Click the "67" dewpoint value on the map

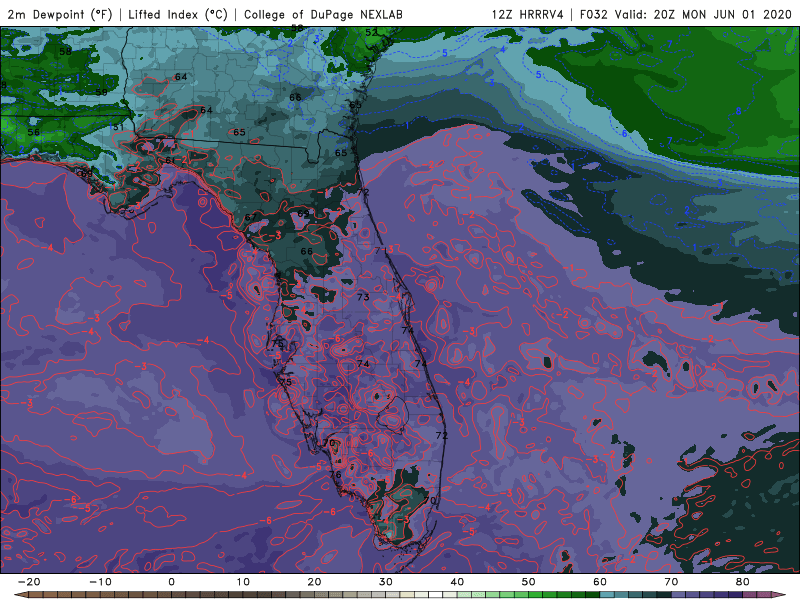coord(251,217)
